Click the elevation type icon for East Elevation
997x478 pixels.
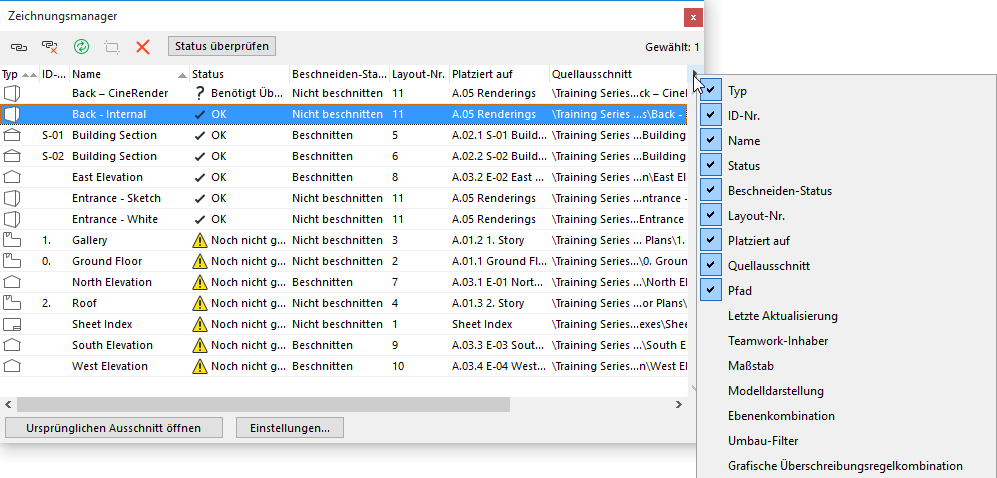pos(11,177)
